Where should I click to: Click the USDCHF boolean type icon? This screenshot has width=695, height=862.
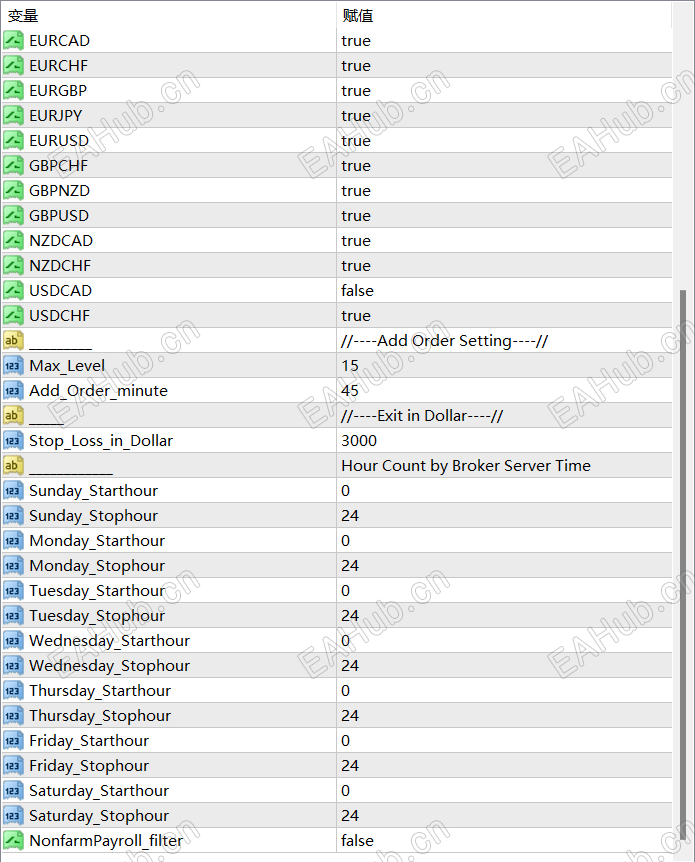[x=13, y=316]
